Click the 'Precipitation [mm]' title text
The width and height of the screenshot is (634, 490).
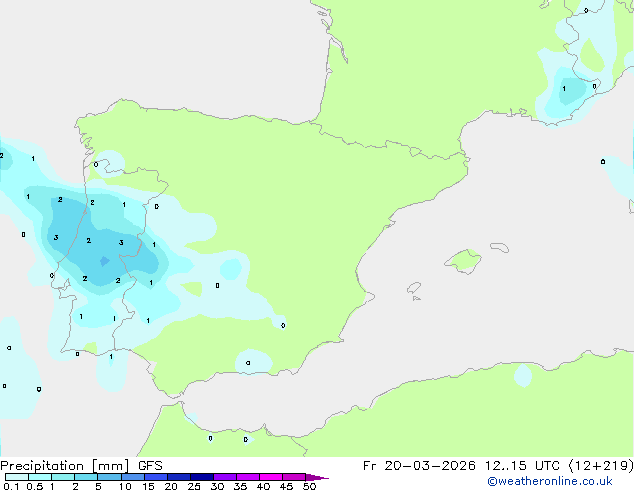pyautogui.click(x=65, y=466)
